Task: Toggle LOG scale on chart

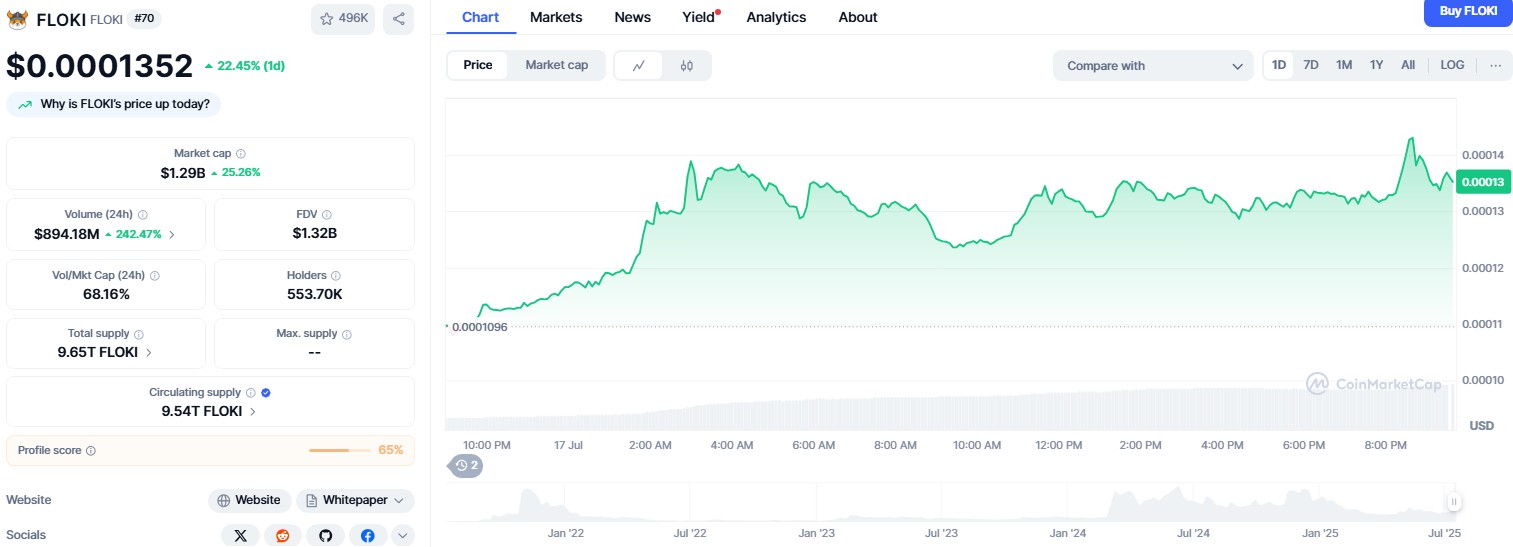Action: tap(1452, 65)
